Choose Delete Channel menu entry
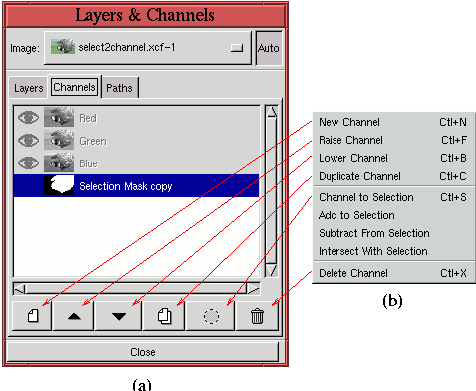The width and height of the screenshot is (476, 391). [x=393, y=273]
